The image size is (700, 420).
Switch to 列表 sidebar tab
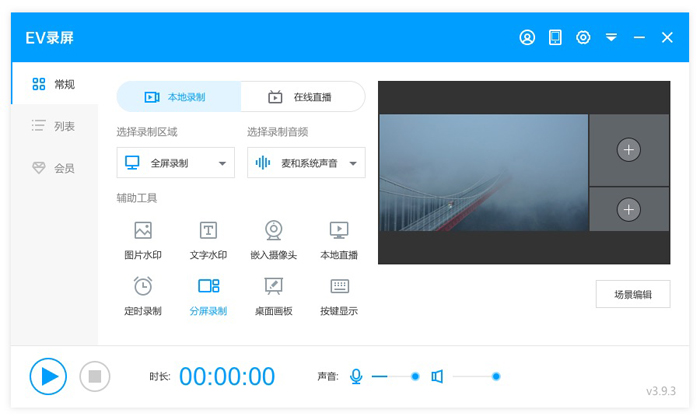click(54, 126)
